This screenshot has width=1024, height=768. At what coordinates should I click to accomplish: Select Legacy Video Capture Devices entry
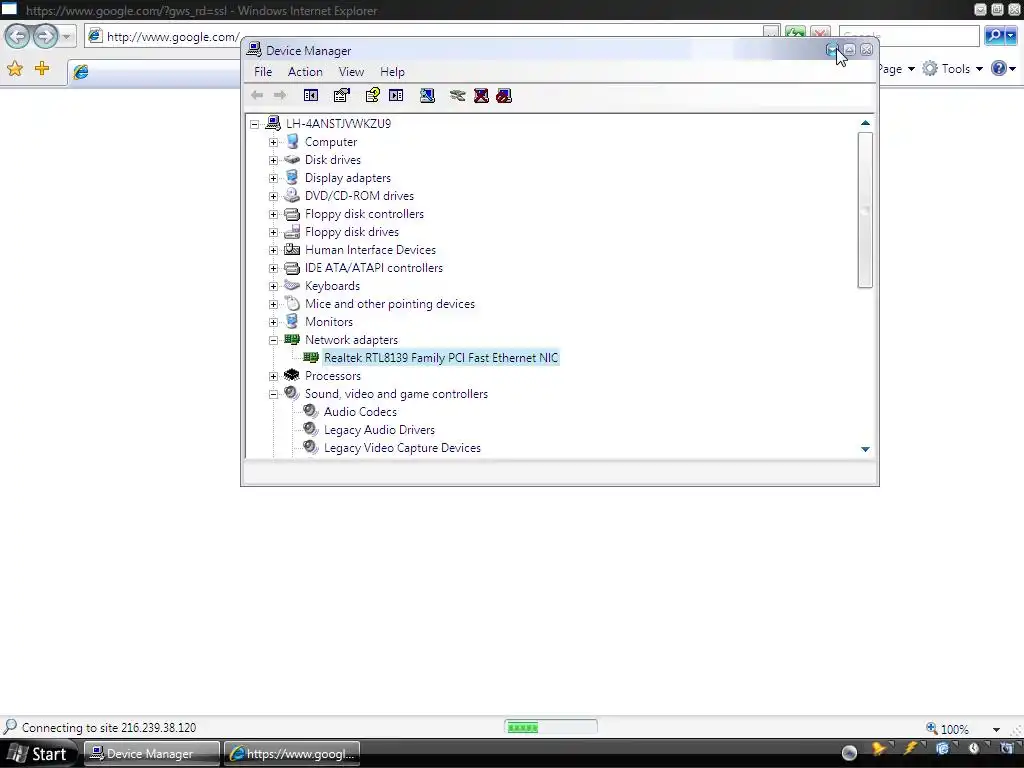[x=402, y=448]
